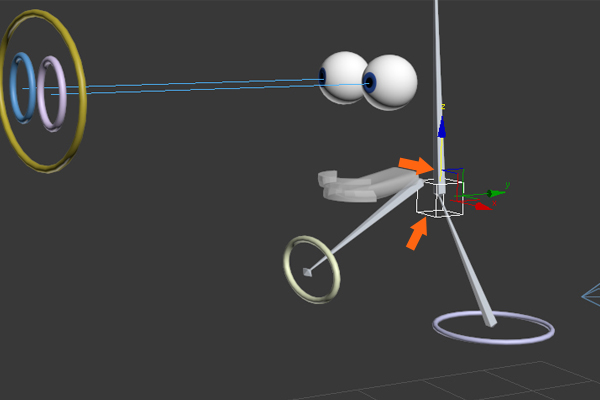The width and height of the screenshot is (600, 400).
Task: Select the bone leading to the cream ring
Action: coord(364,228)
